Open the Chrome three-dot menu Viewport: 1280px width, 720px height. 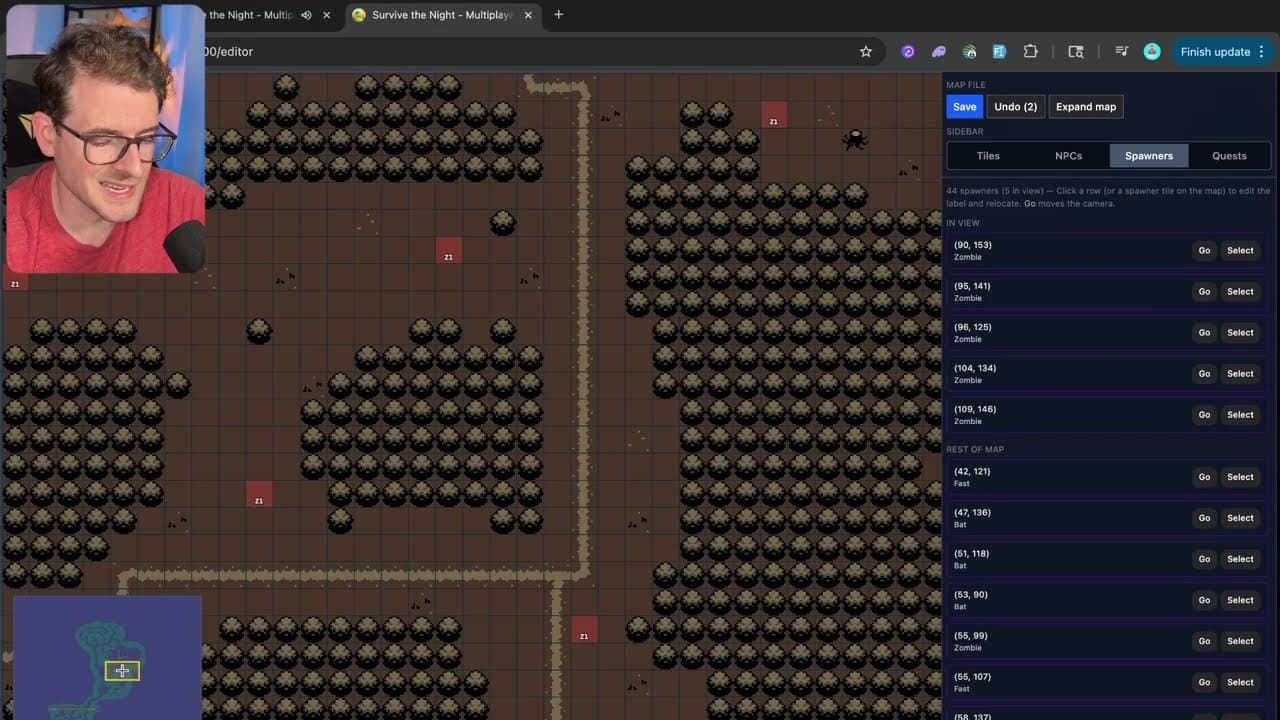click(x=1261, y=51)
